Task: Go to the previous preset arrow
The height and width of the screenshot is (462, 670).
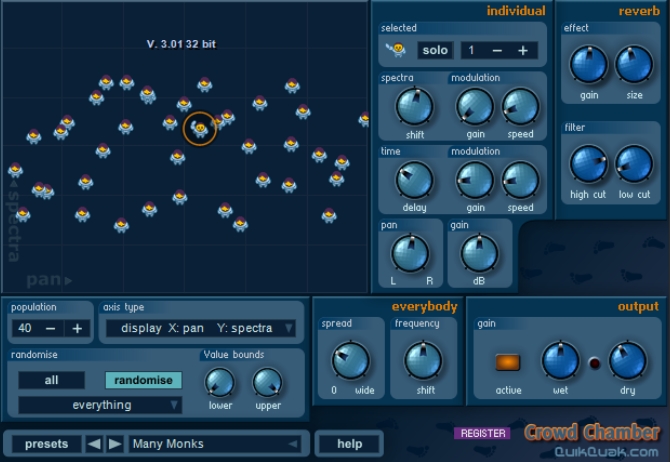Action: pyautogui.click(x=94, y=444)
